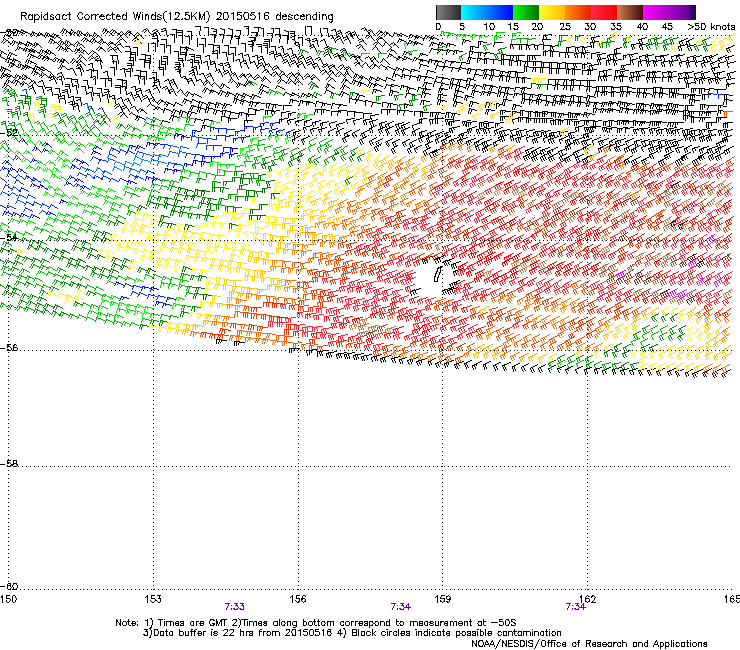Click the plot title 'Rapidscat Corrected Winds(12.5KM)'
This screenshot has width=740, height=650.
(115, 17)
